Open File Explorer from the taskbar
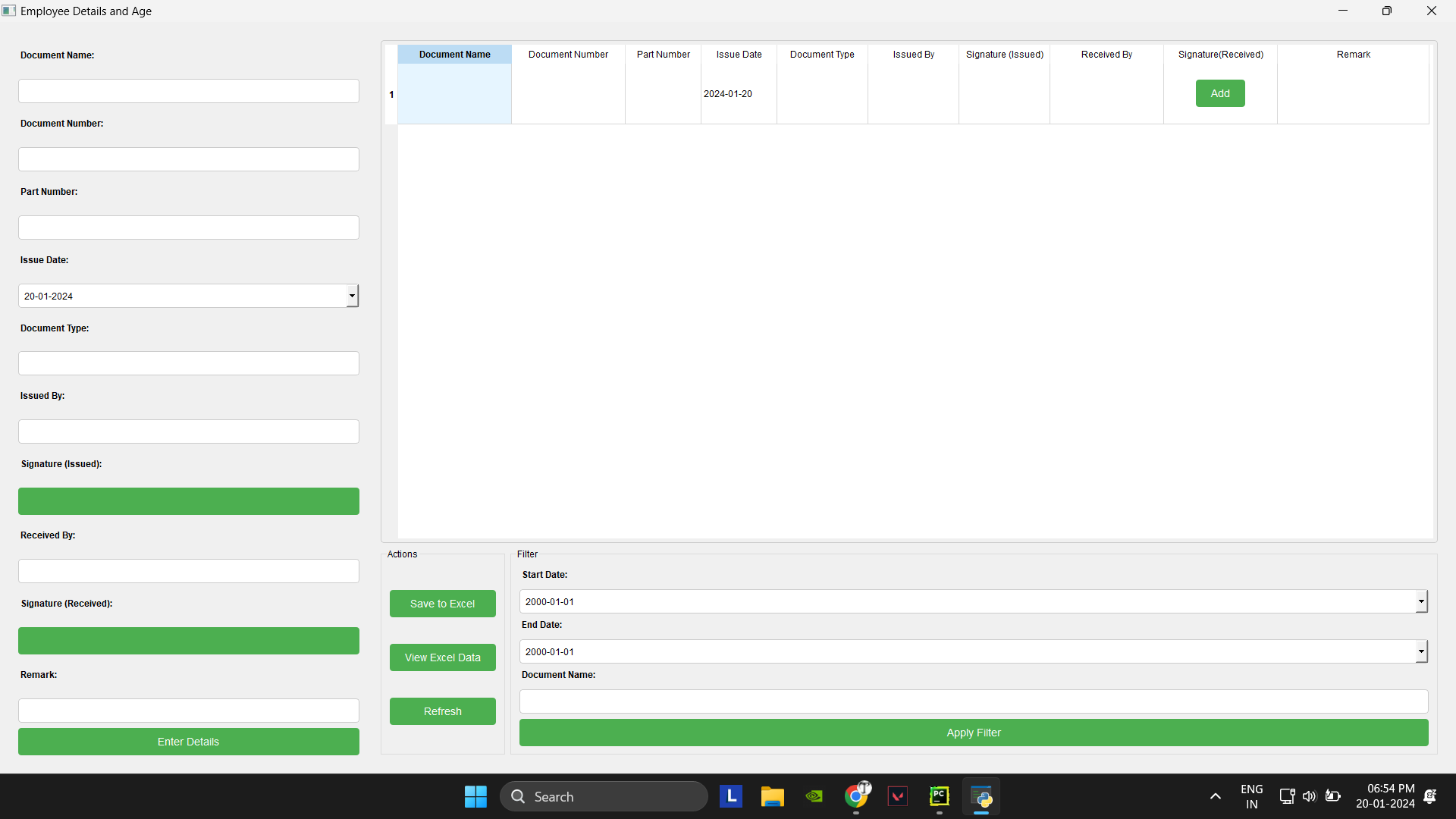Viewport: 1456px width, 819px height. pos(772,796)
